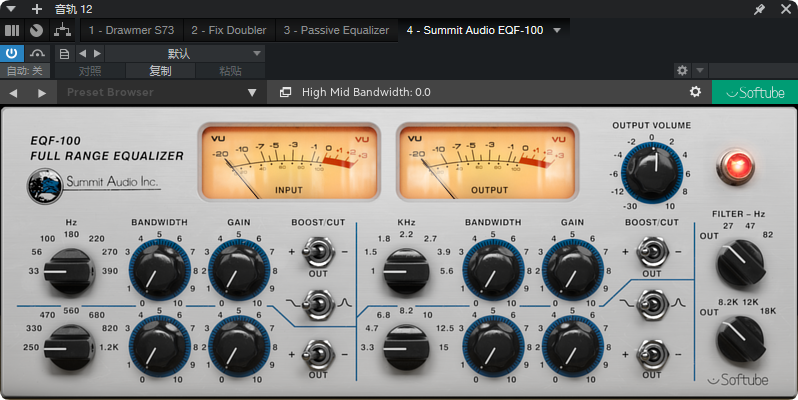
Task: Flip the high-mid Boost/Cut toggle switch
Action: coord(652,251)
